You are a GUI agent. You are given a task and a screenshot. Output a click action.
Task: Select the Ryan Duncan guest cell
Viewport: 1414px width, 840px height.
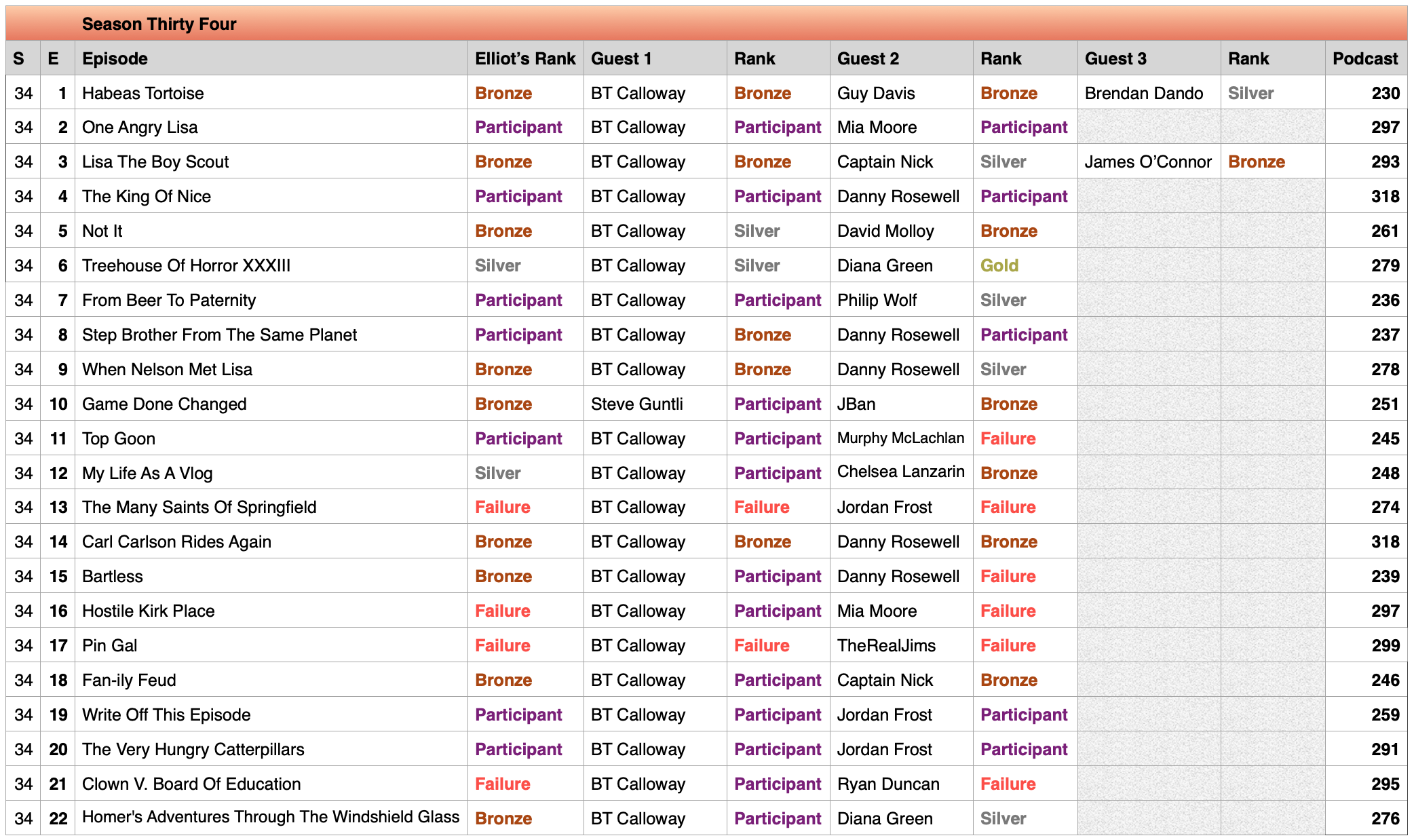tap(888, 784)
